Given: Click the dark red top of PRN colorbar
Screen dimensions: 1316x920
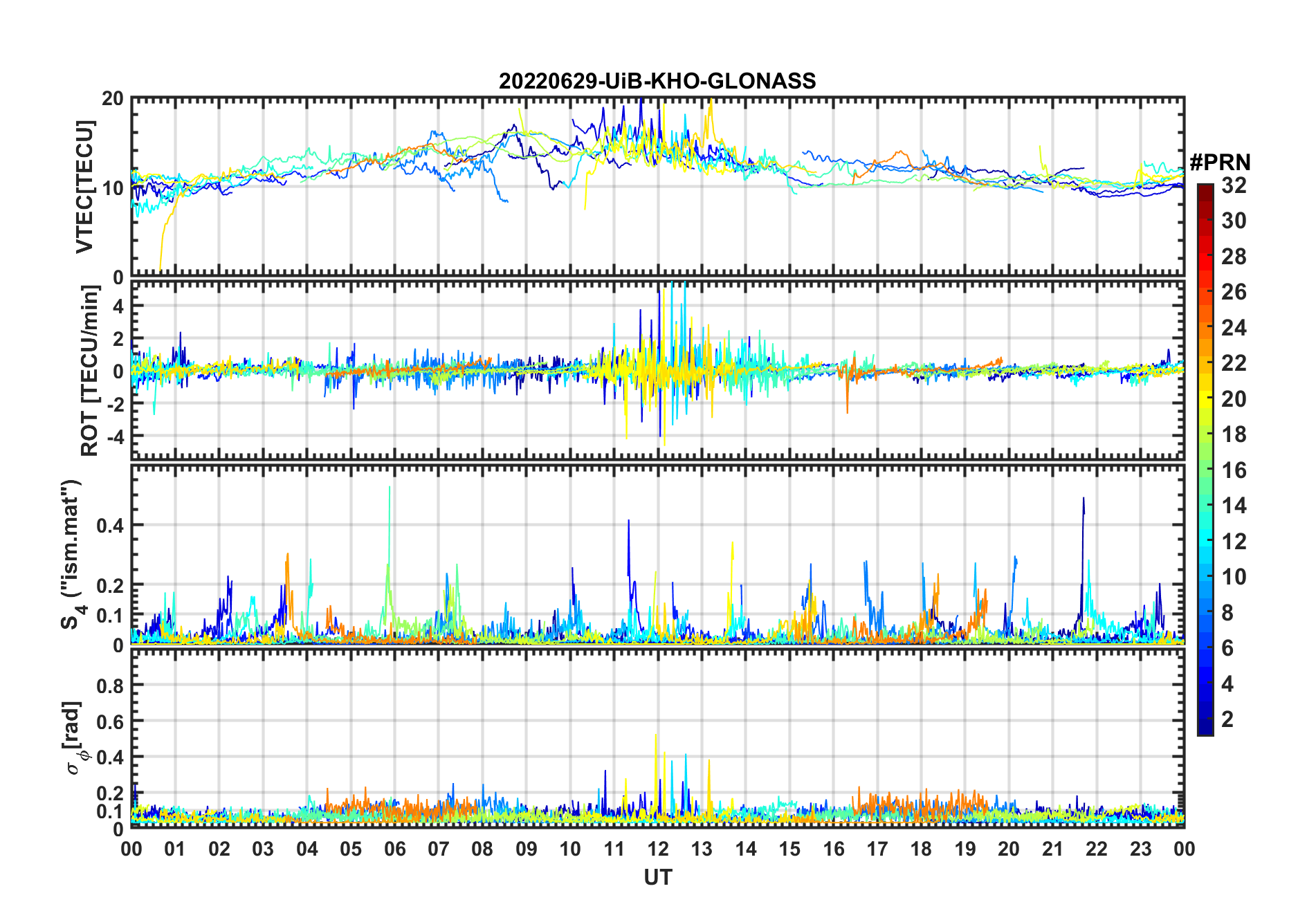Looking at the screenshot, I should (1205, 192).
